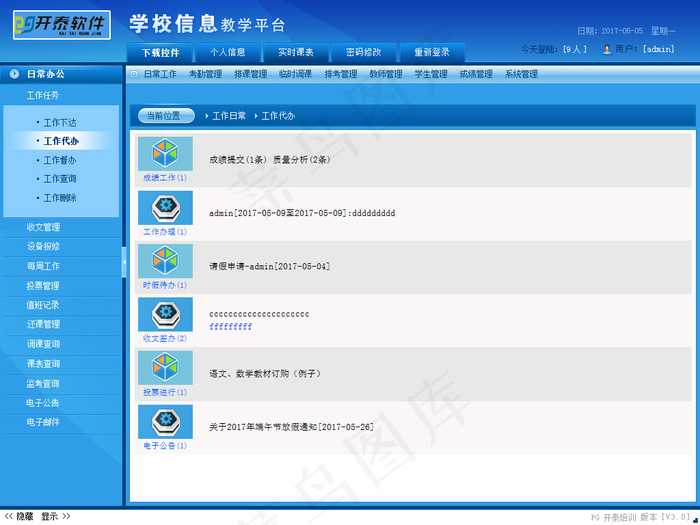Open the 密码修改 tab
The width and height of the screenshot is (700, 525).
tap(363, 52)
